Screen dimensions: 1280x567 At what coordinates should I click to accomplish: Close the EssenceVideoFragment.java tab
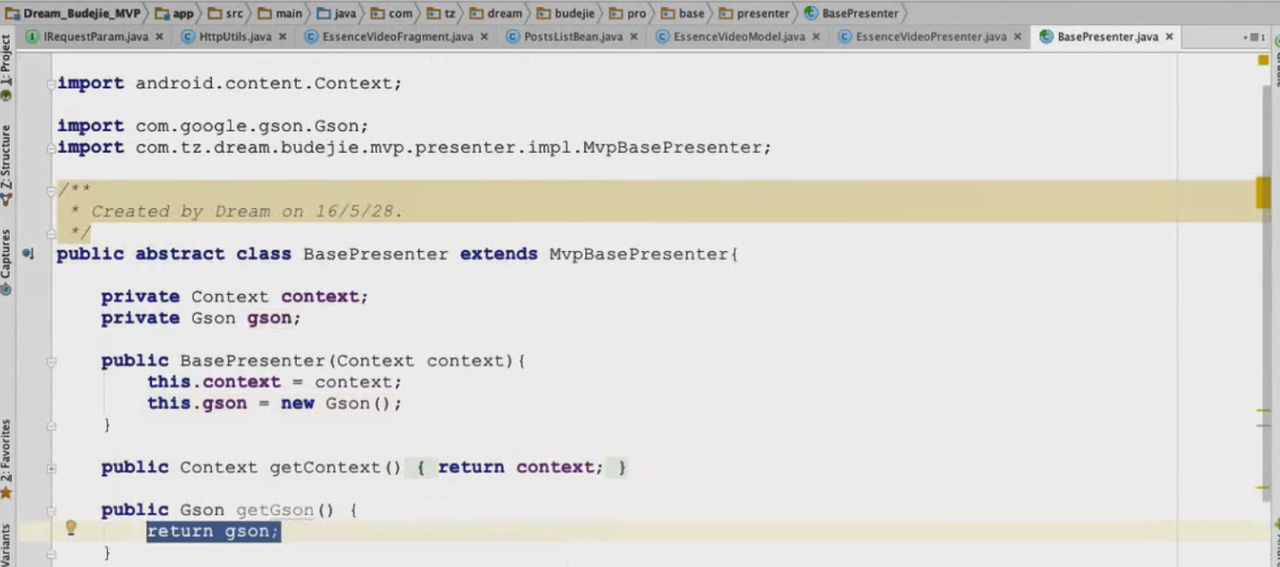click(x=484, y=37)
